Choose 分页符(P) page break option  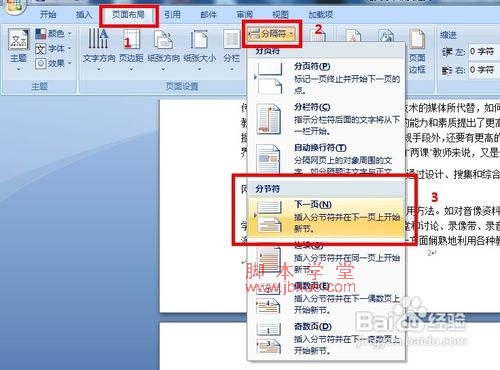[326, 78]
